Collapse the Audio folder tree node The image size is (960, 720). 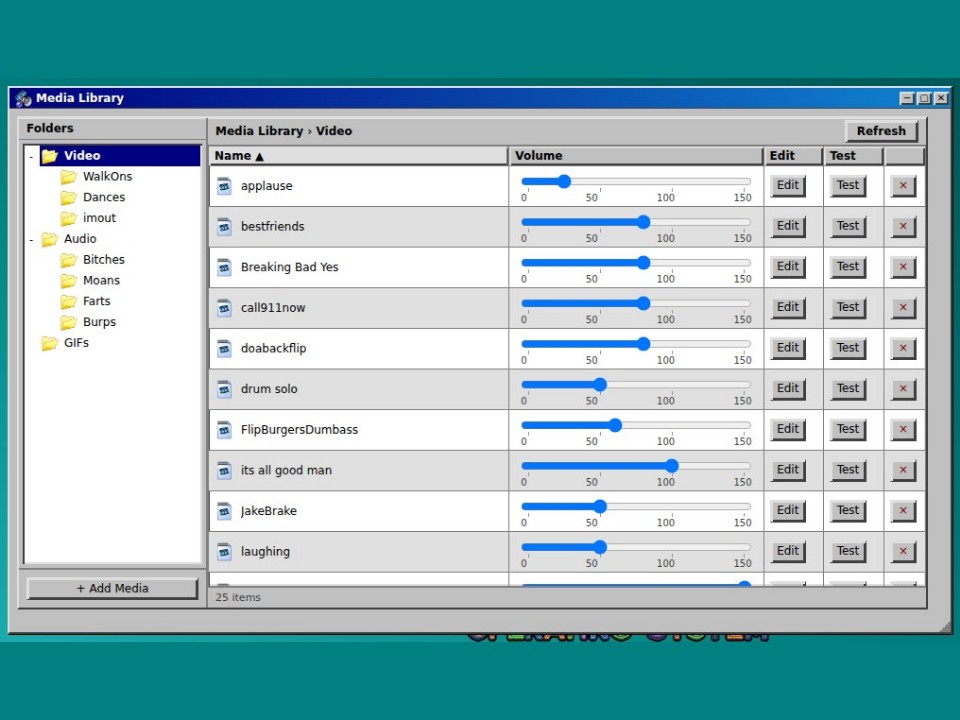pyautogui.click(x=31, y=239)
